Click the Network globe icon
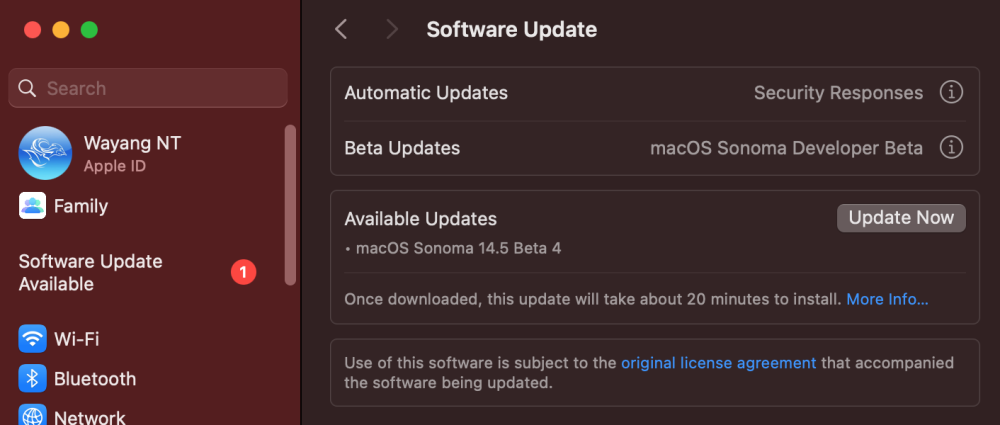The image size is (1000, 425). (33, 415)
